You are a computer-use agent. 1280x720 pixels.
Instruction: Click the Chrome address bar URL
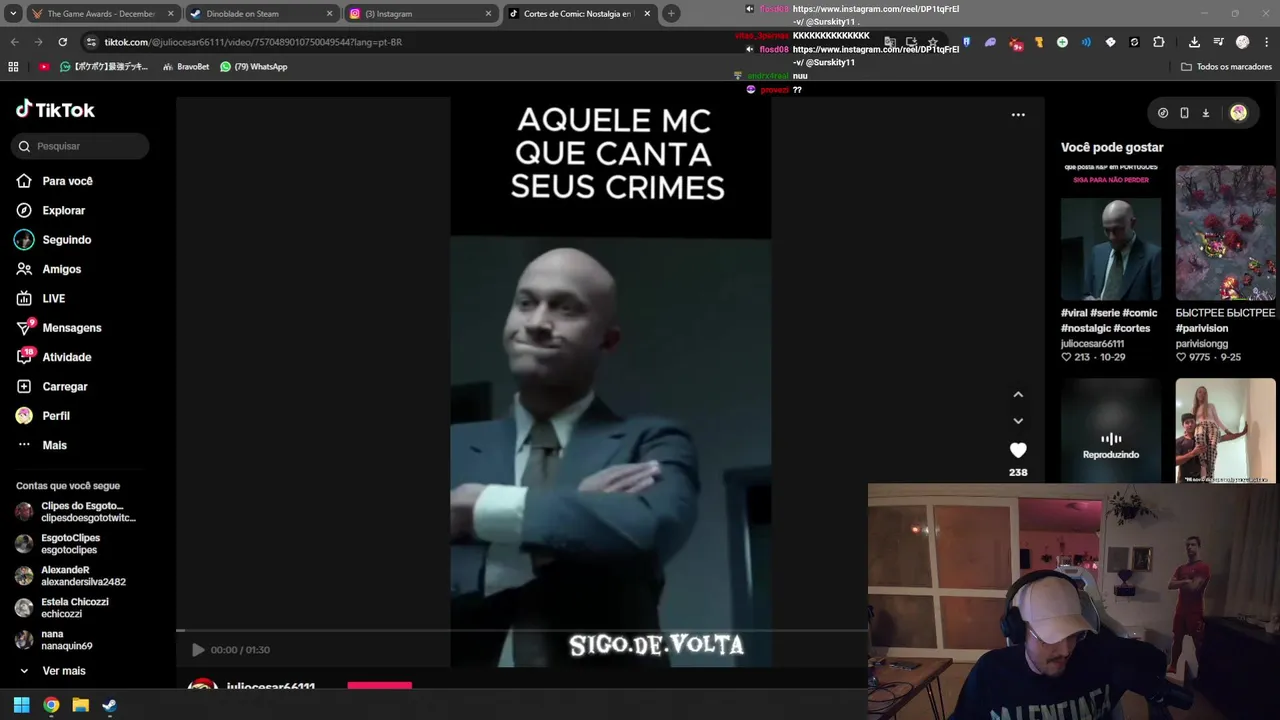[x=253, y=42]
